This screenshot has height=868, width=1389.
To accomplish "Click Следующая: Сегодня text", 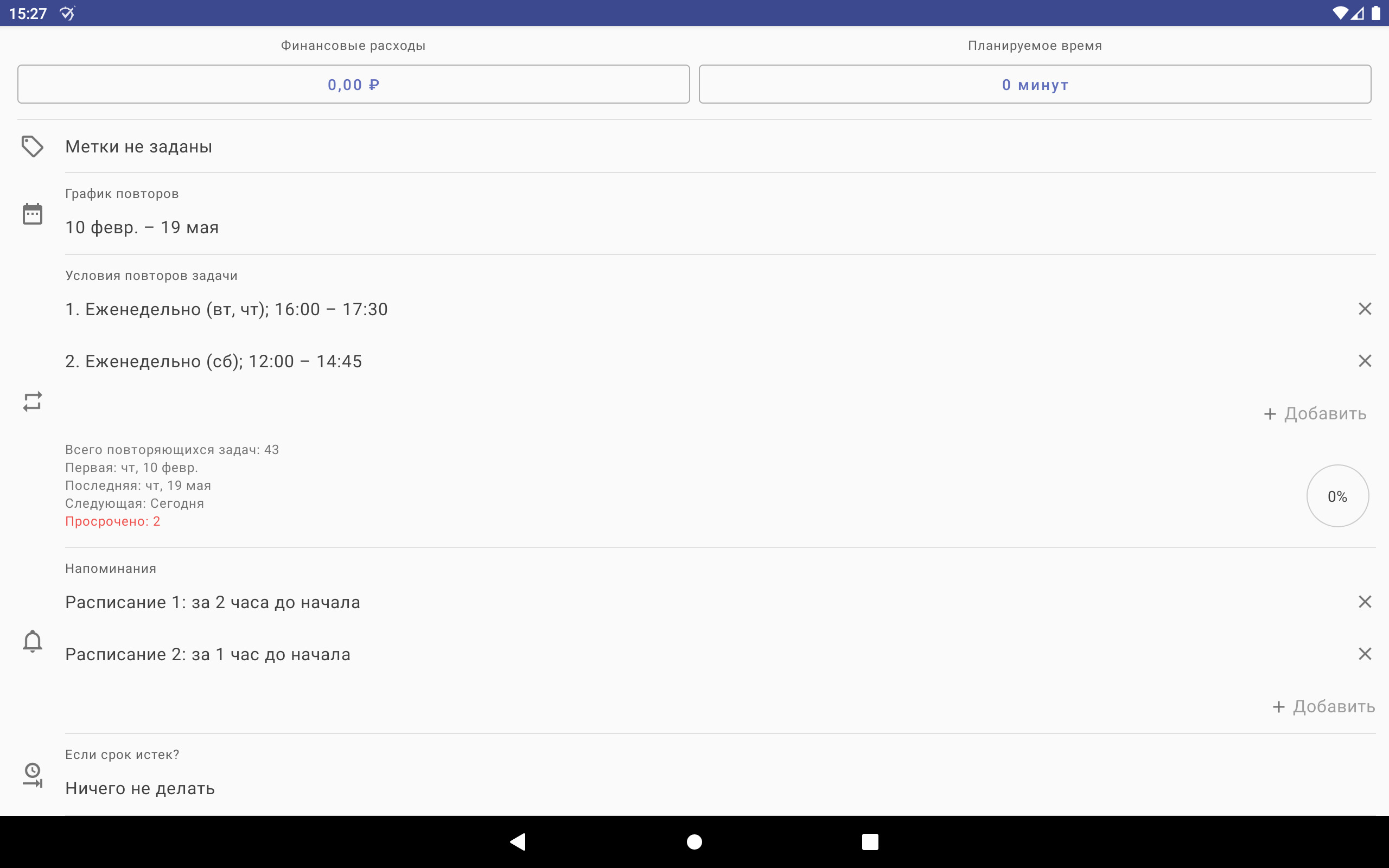I will tap(135, 503).
